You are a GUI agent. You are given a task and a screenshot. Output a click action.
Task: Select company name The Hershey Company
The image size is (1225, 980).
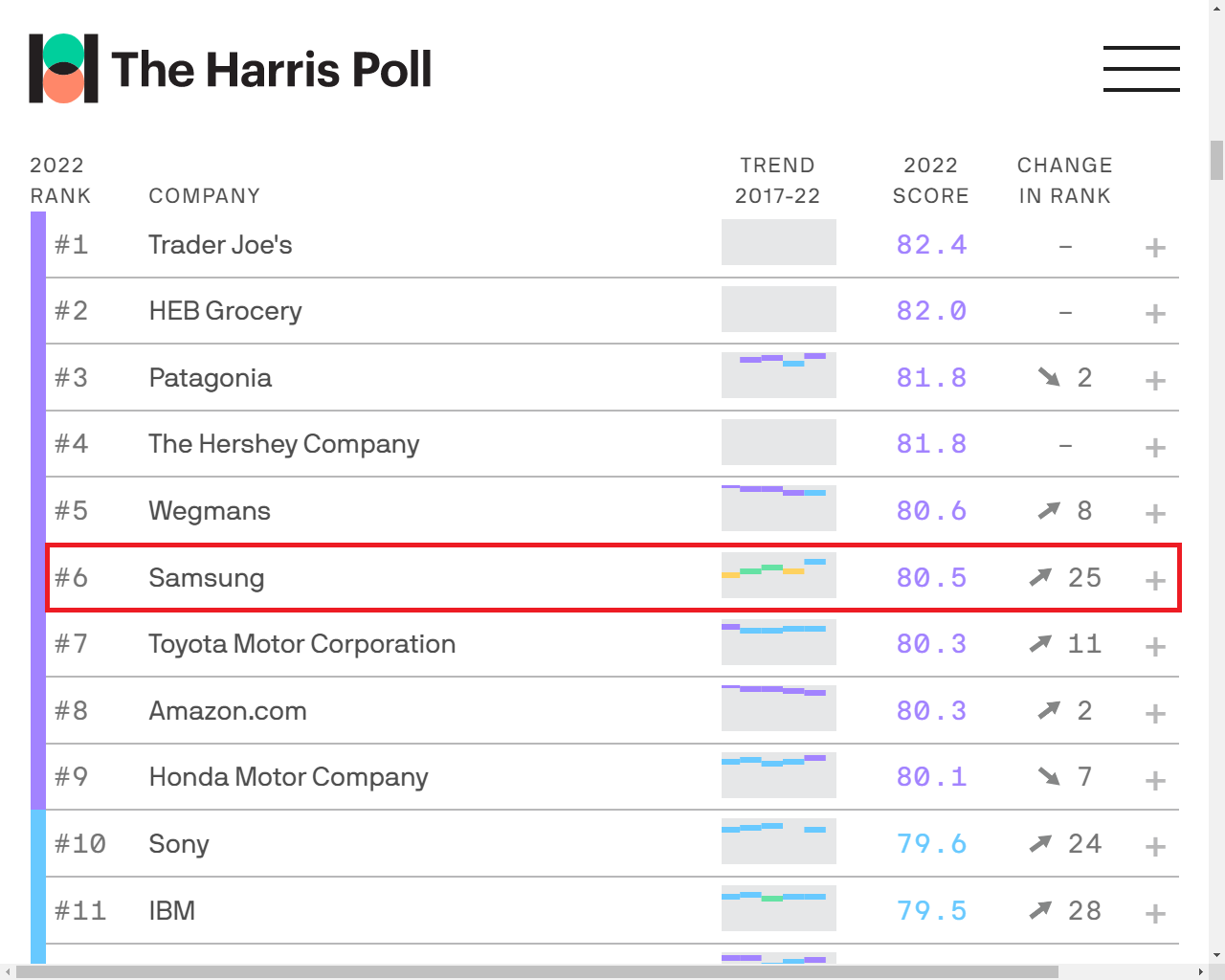coord(284,444)
